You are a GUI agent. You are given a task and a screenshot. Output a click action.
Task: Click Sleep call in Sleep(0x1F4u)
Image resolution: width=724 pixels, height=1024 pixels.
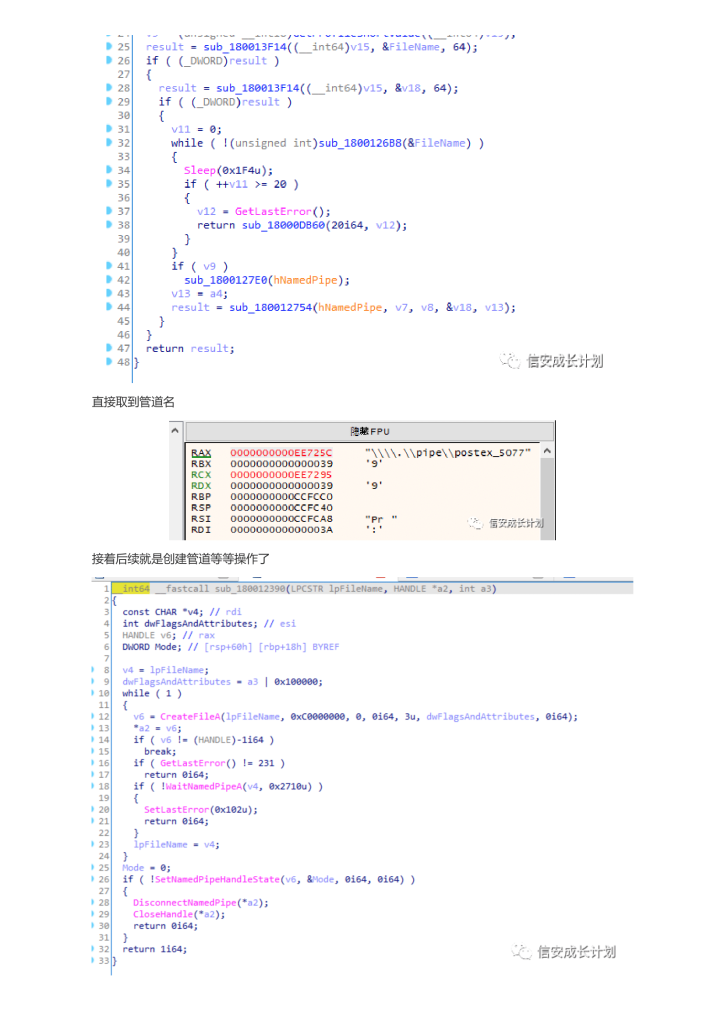200,170
